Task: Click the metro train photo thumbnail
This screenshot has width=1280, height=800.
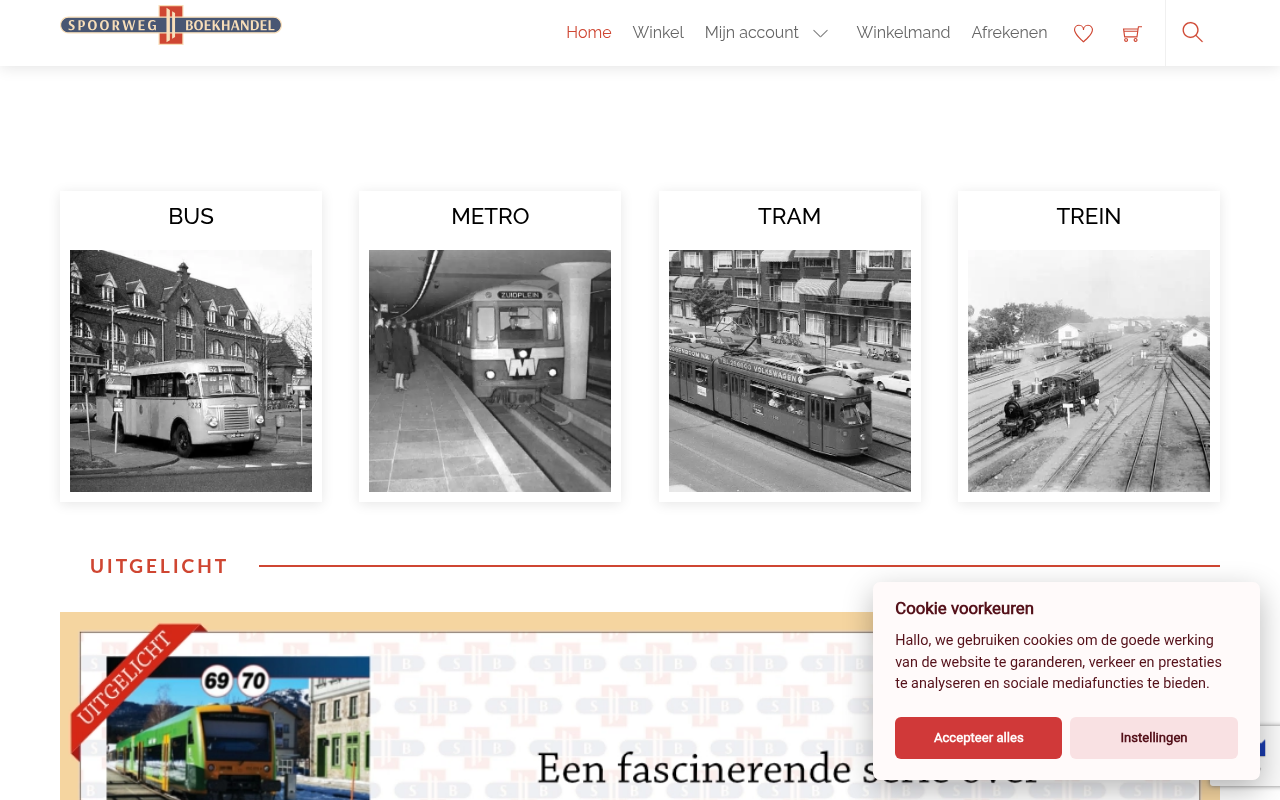Action: coord(490,371)
